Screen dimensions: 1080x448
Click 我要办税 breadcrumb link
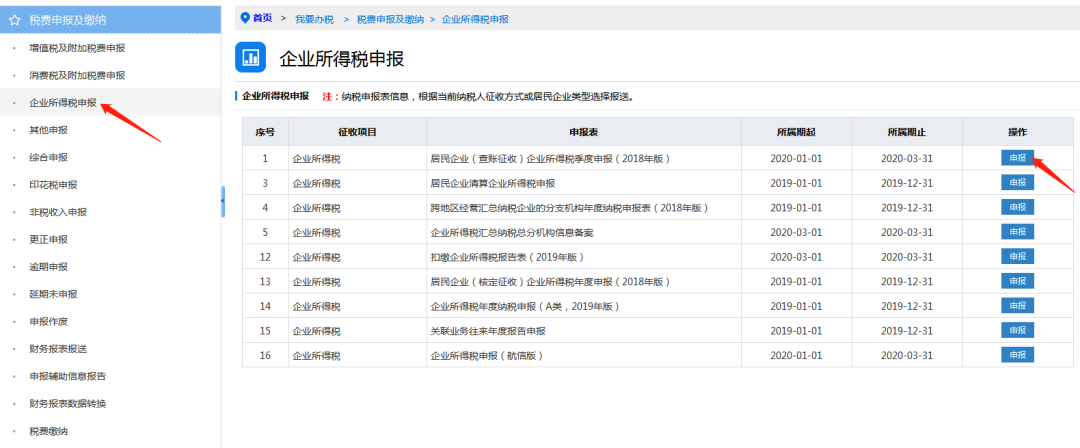pyautogui.click(x=314, y=19)
